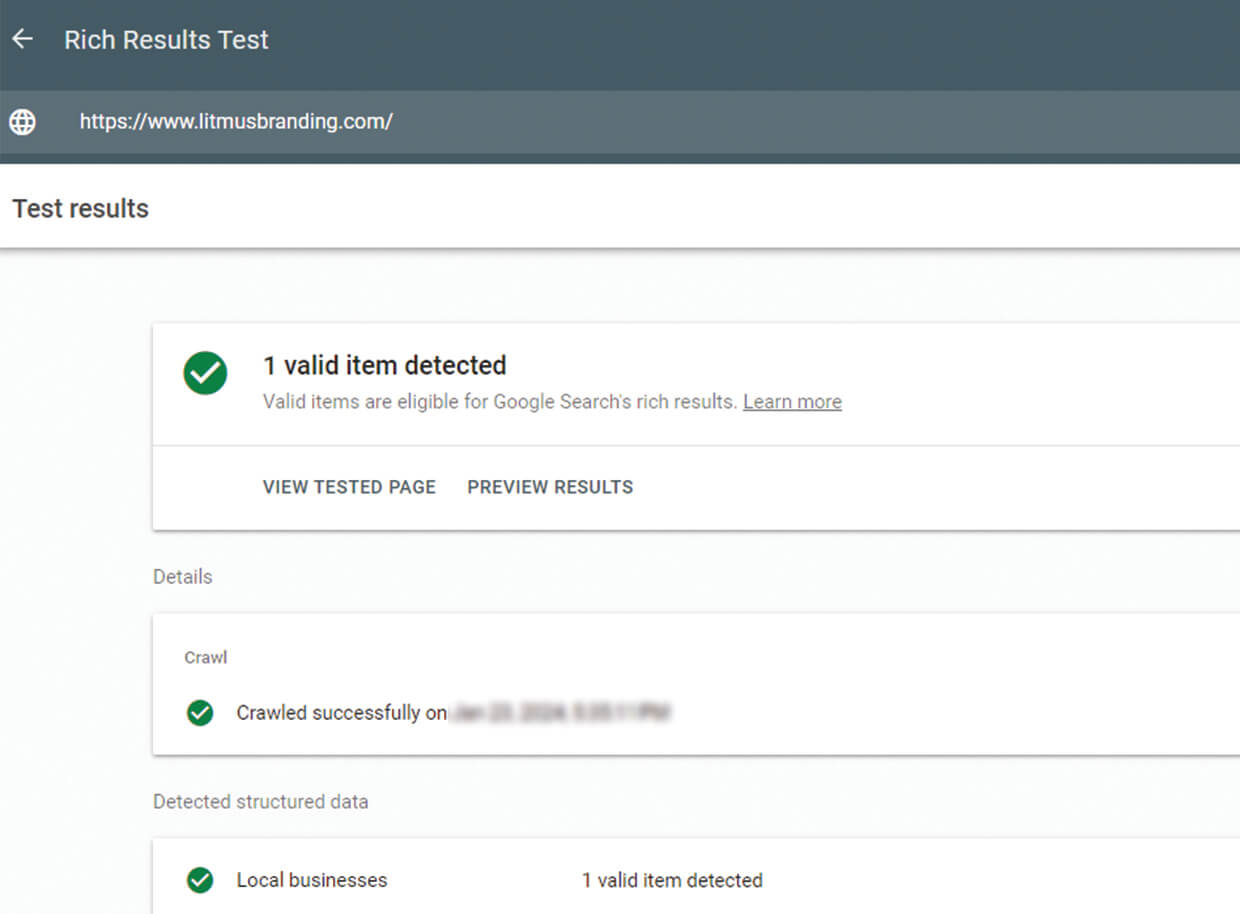Expand the Crawl details card
Viewport: 1240px width, 914px height.
pyautogui.click(x=205, y=657)
